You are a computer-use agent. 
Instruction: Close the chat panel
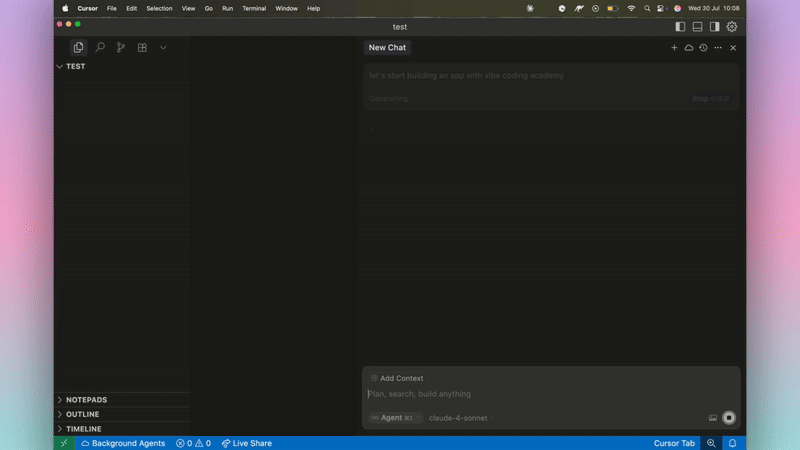pos(733,47)
